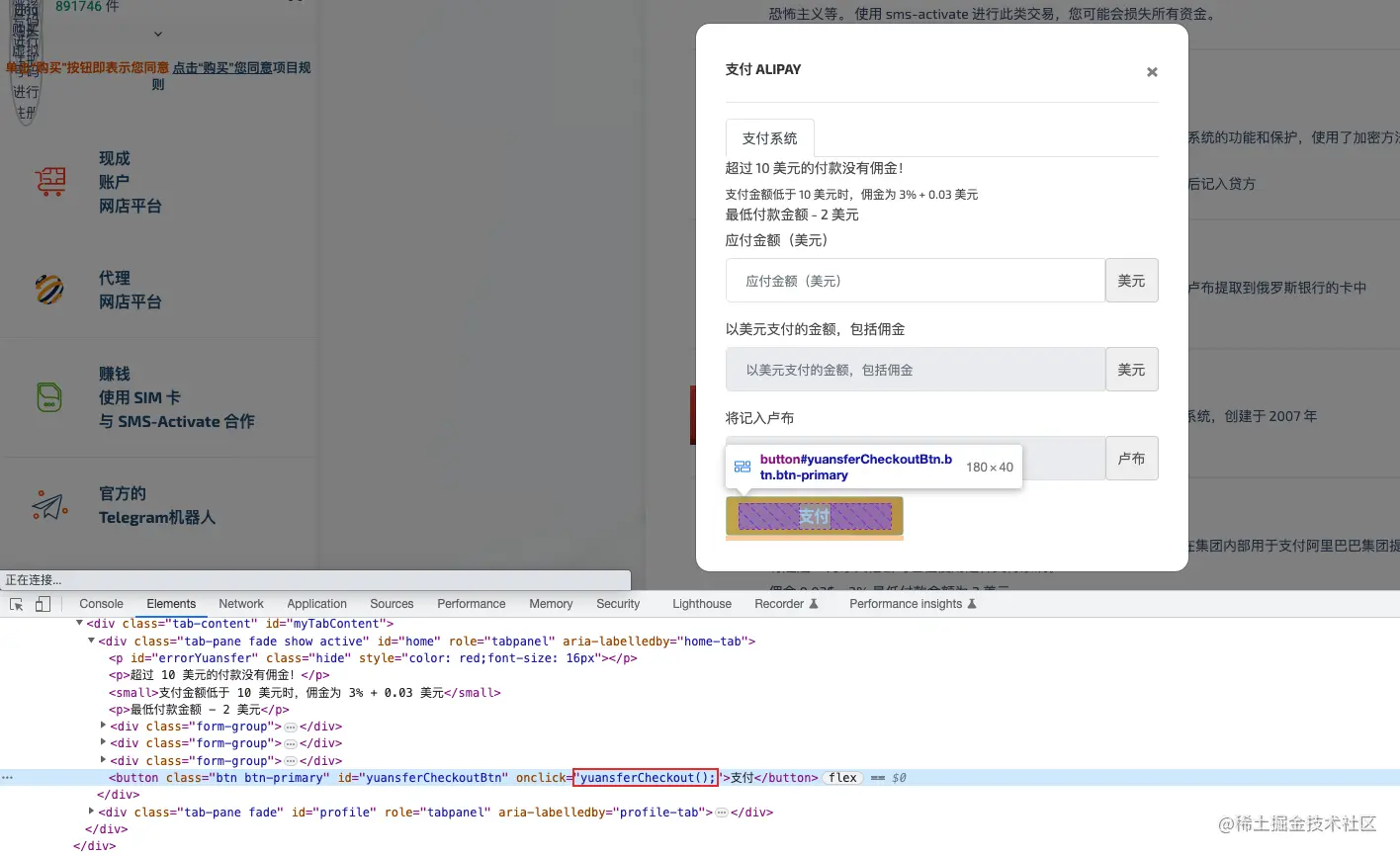The width and height of the screenshot is (1400, 857).
Task: Collapse the tab-pane home div node
Action: [91, 642]
